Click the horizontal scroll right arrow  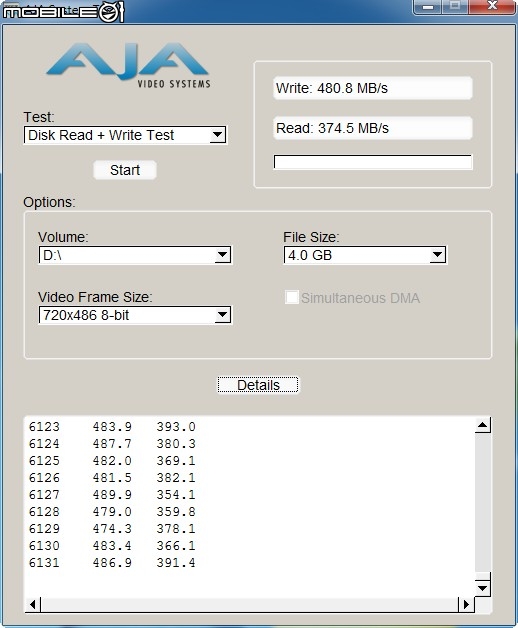[x=466, y=604]
